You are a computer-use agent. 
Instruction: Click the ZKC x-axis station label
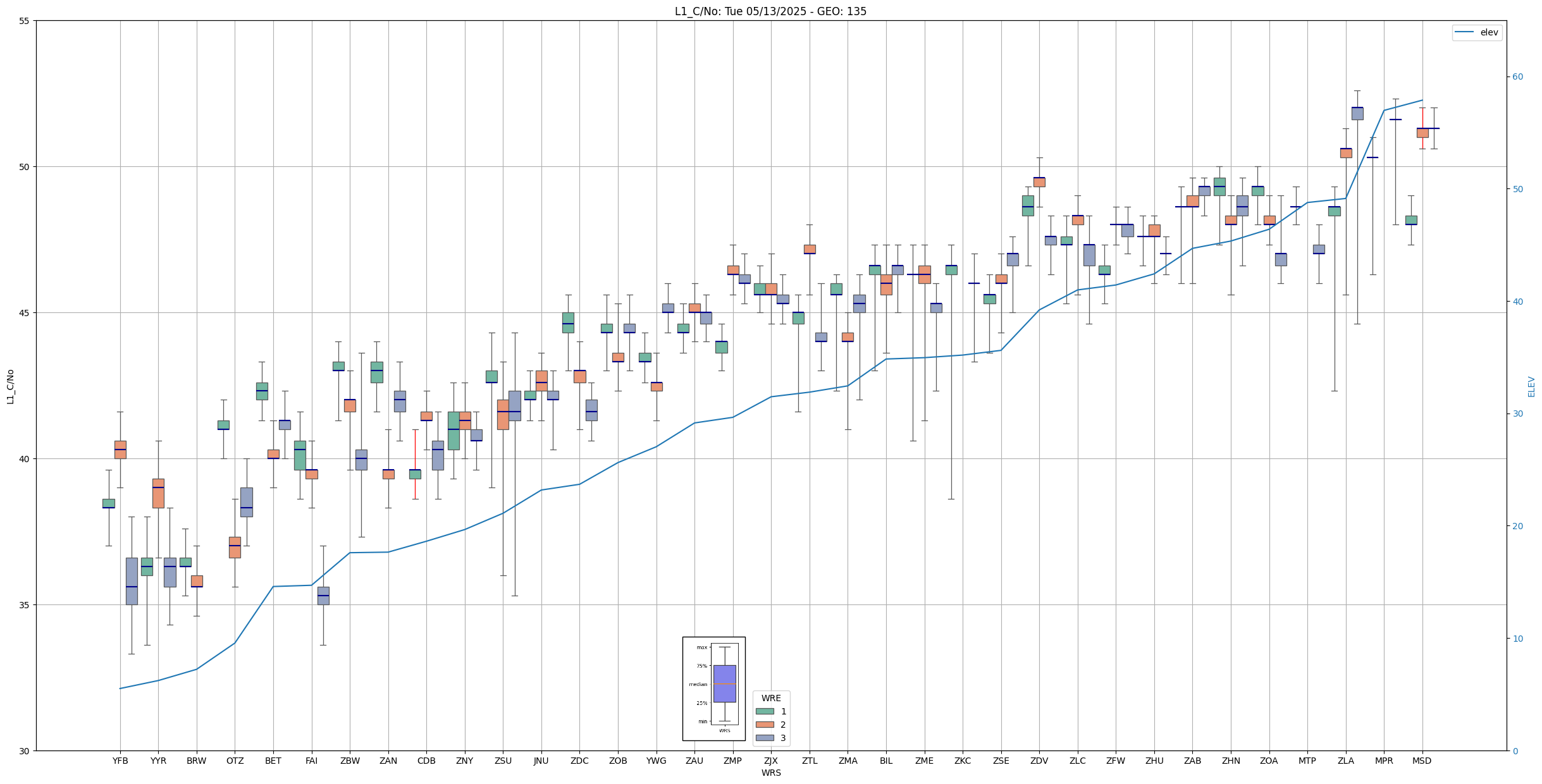tap(963, 761)
